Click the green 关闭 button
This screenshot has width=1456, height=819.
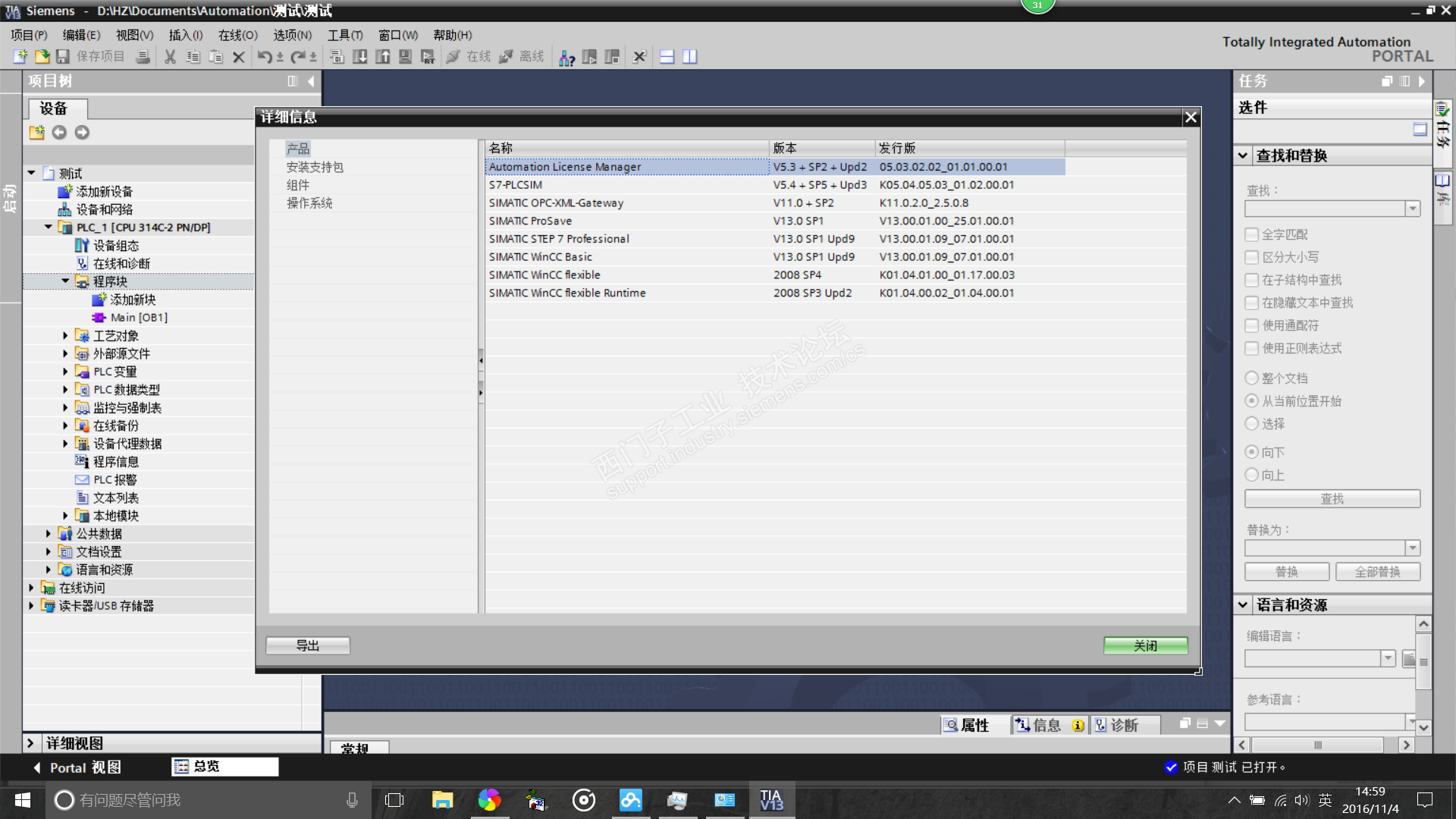coord(1145,645)
